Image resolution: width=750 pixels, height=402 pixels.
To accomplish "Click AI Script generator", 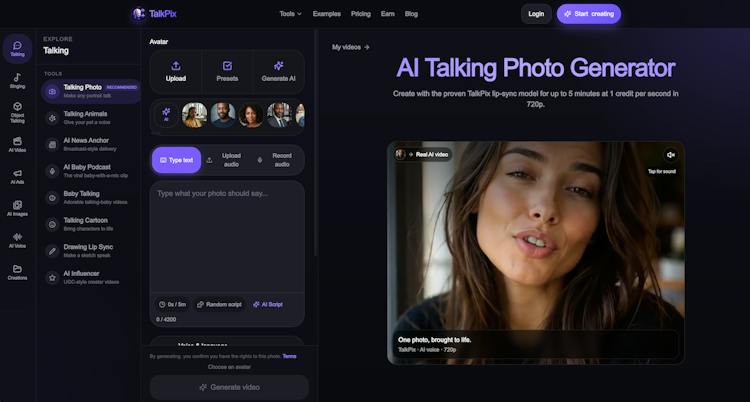I will (x=268, y=304).
